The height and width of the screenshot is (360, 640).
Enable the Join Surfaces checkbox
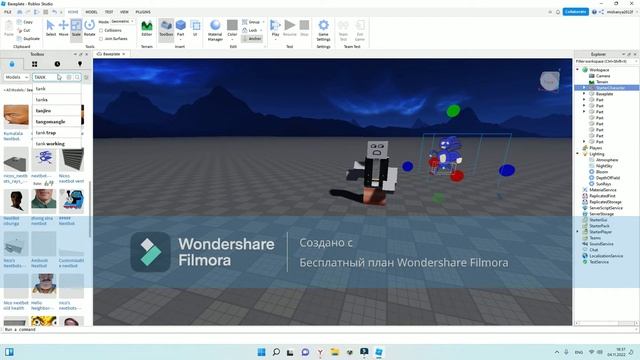click(x=101, y=39)
